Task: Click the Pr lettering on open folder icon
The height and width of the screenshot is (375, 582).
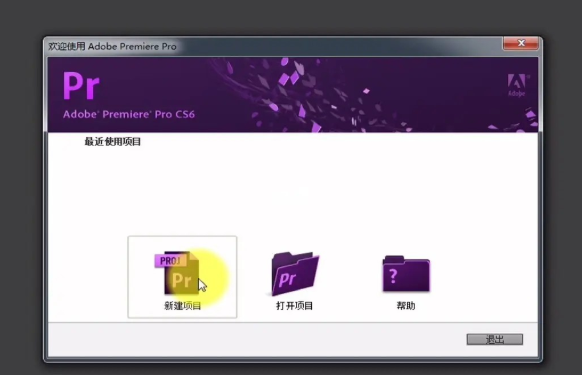Action: [x=287, y=279]
